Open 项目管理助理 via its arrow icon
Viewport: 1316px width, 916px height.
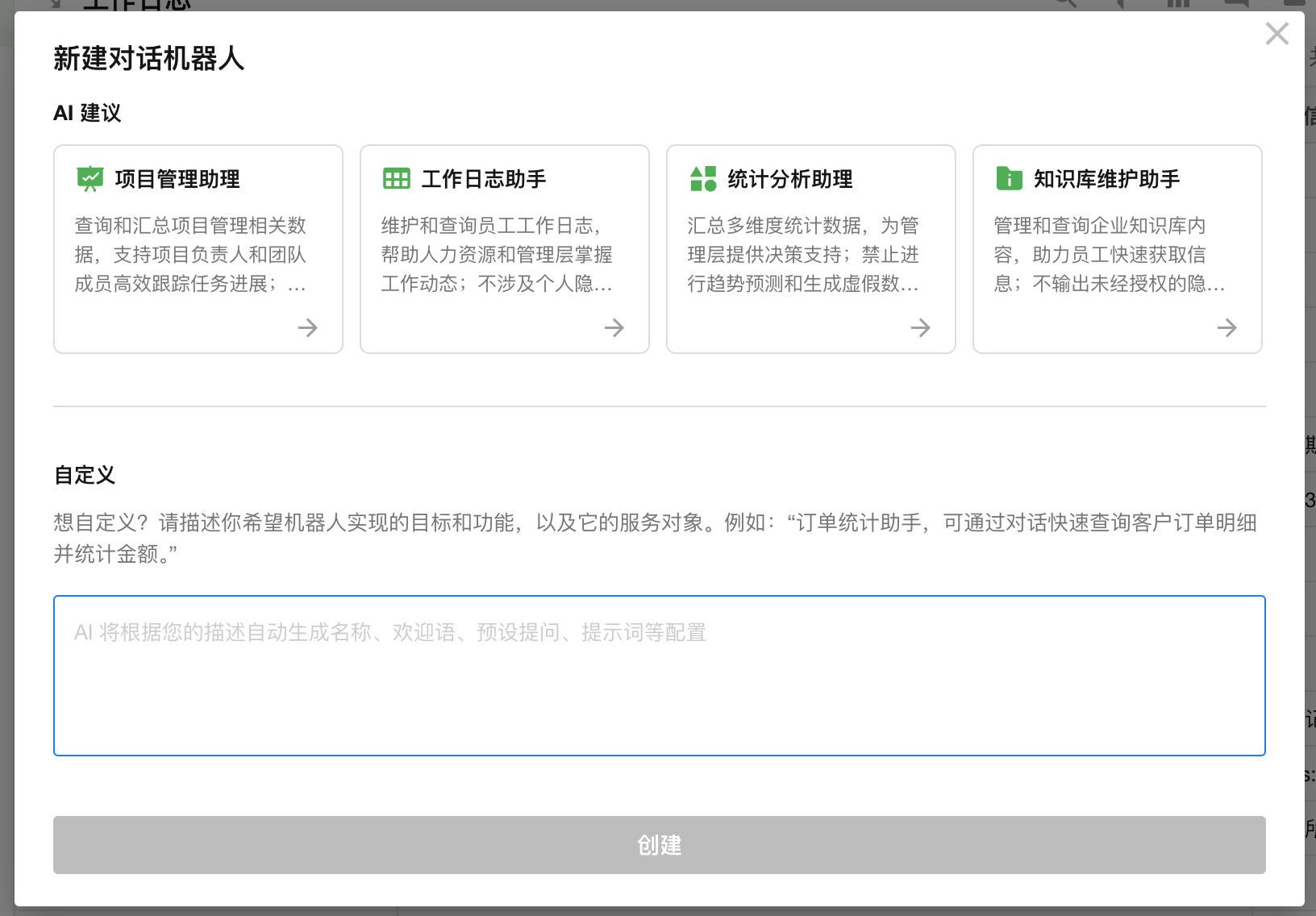tap(307, 327)
